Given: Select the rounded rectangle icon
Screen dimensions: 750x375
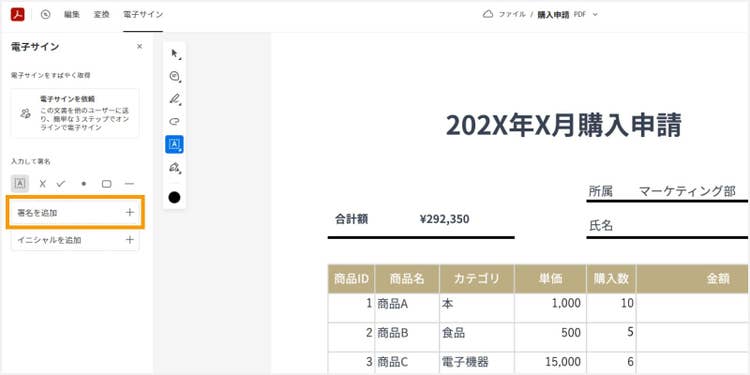Looking at the screenshot, I should 107,184.
